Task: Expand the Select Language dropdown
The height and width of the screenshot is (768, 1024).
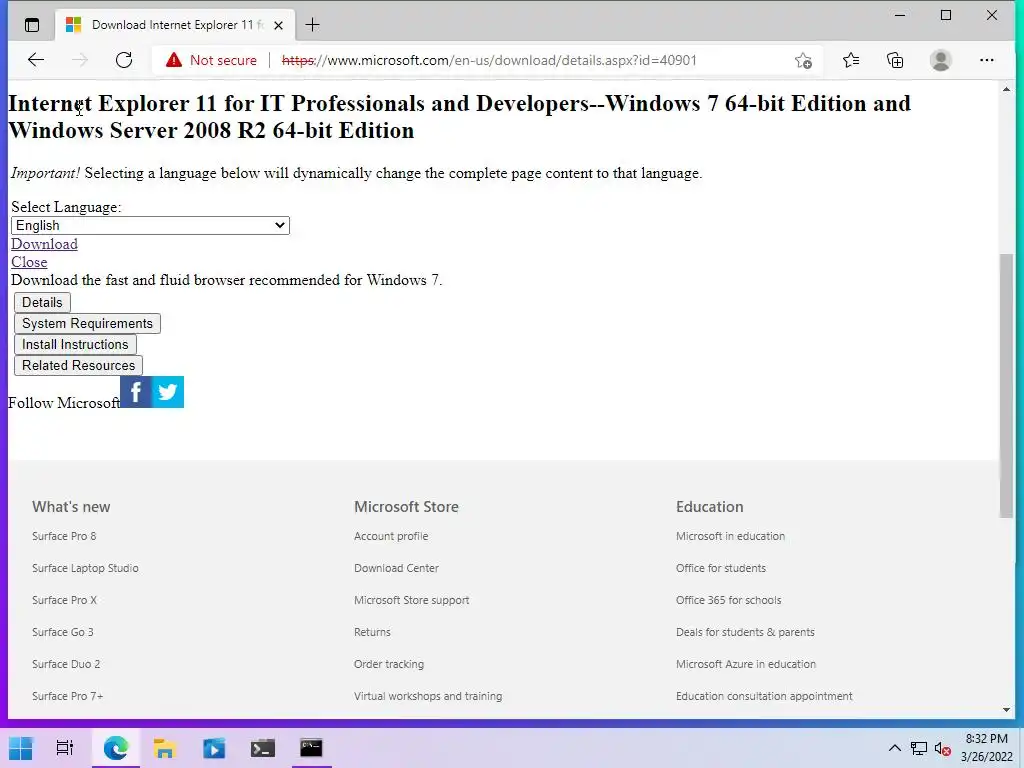Action: (150, 225)
